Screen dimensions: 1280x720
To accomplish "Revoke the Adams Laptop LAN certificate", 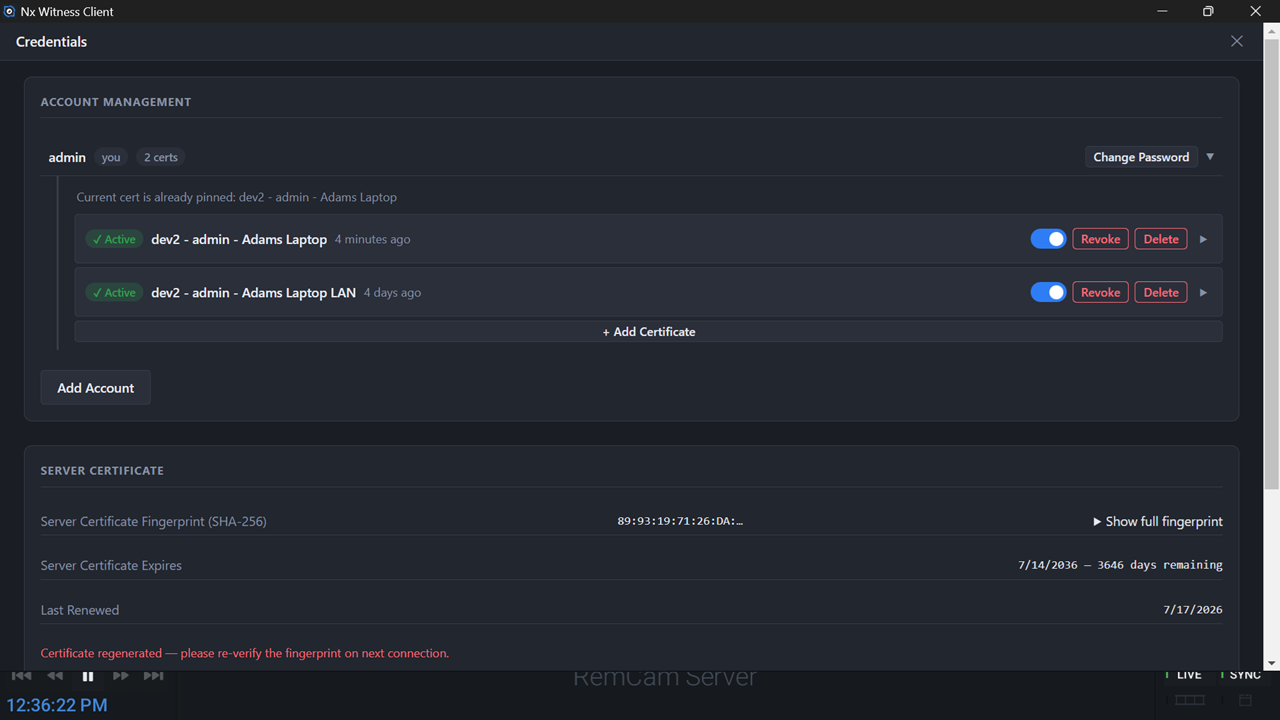I will pos(1100,292).
